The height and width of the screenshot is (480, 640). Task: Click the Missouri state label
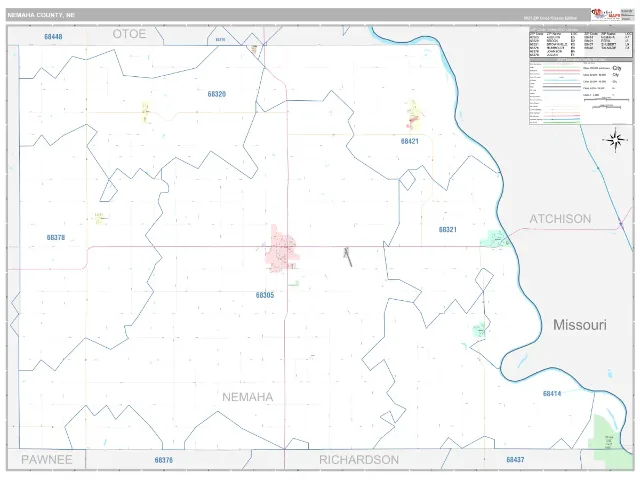point(580,325)
